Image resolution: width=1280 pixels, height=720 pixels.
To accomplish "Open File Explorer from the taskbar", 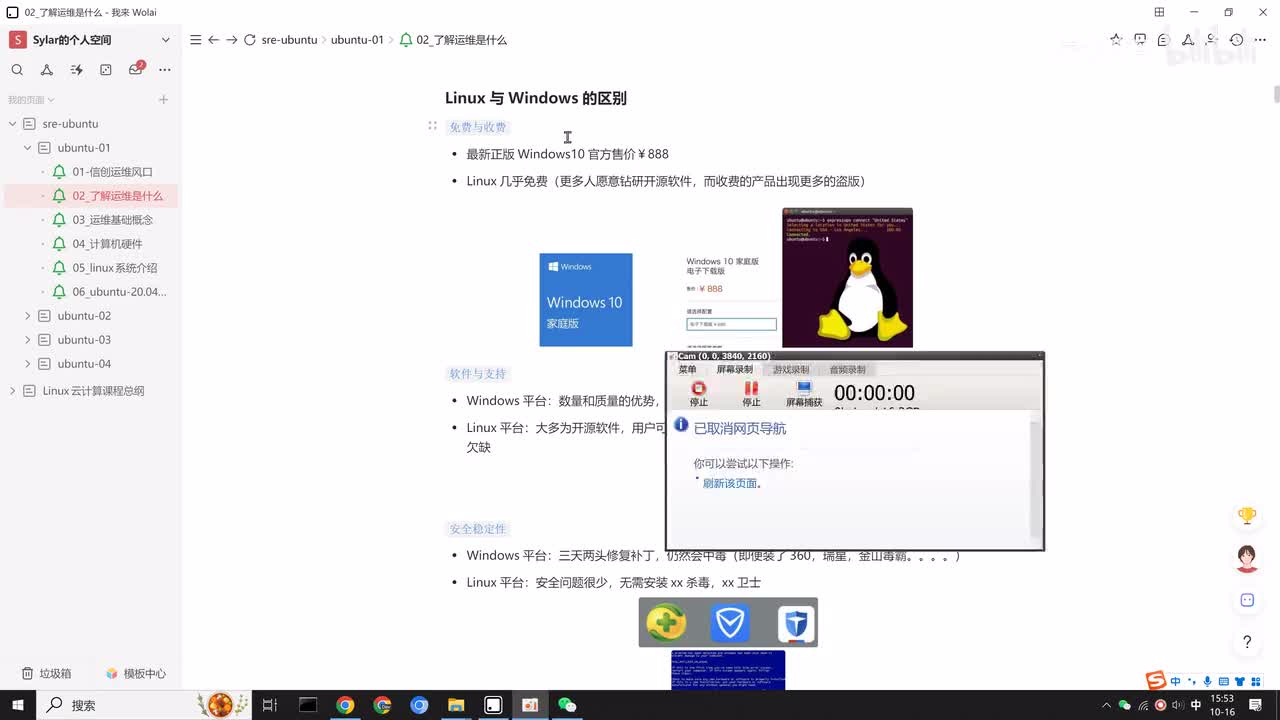I will [x=456, y=705].
